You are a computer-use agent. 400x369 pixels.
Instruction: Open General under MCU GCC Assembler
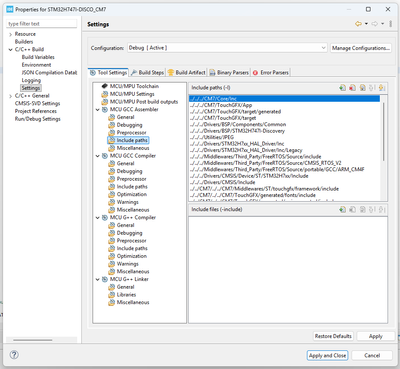coord(125,117)
